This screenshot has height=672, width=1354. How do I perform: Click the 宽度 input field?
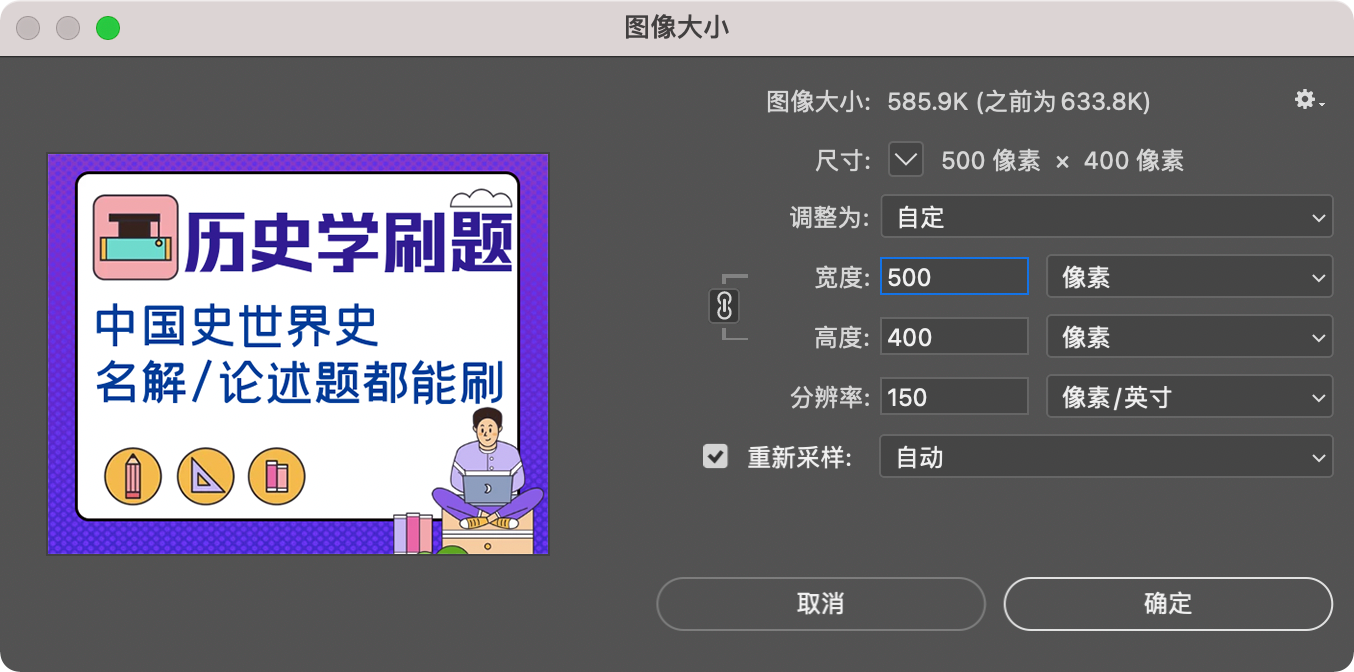[954, 277]
